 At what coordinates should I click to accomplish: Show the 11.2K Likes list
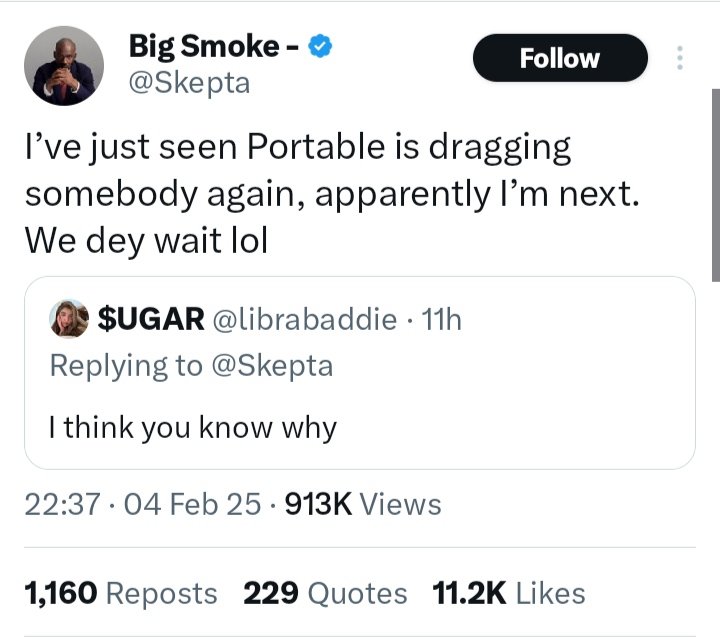point(508,593)
